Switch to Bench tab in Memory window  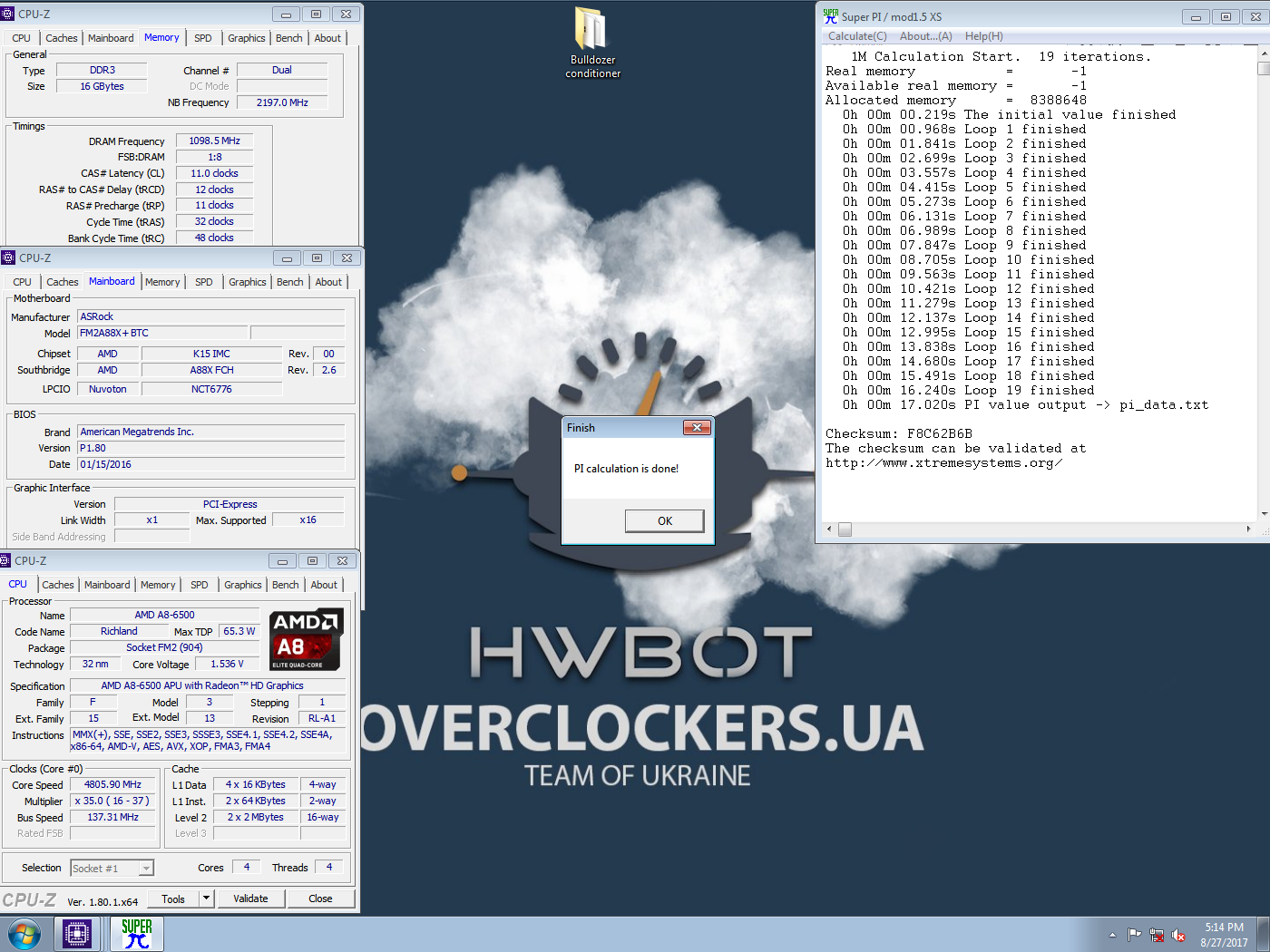tap(289, 38)
